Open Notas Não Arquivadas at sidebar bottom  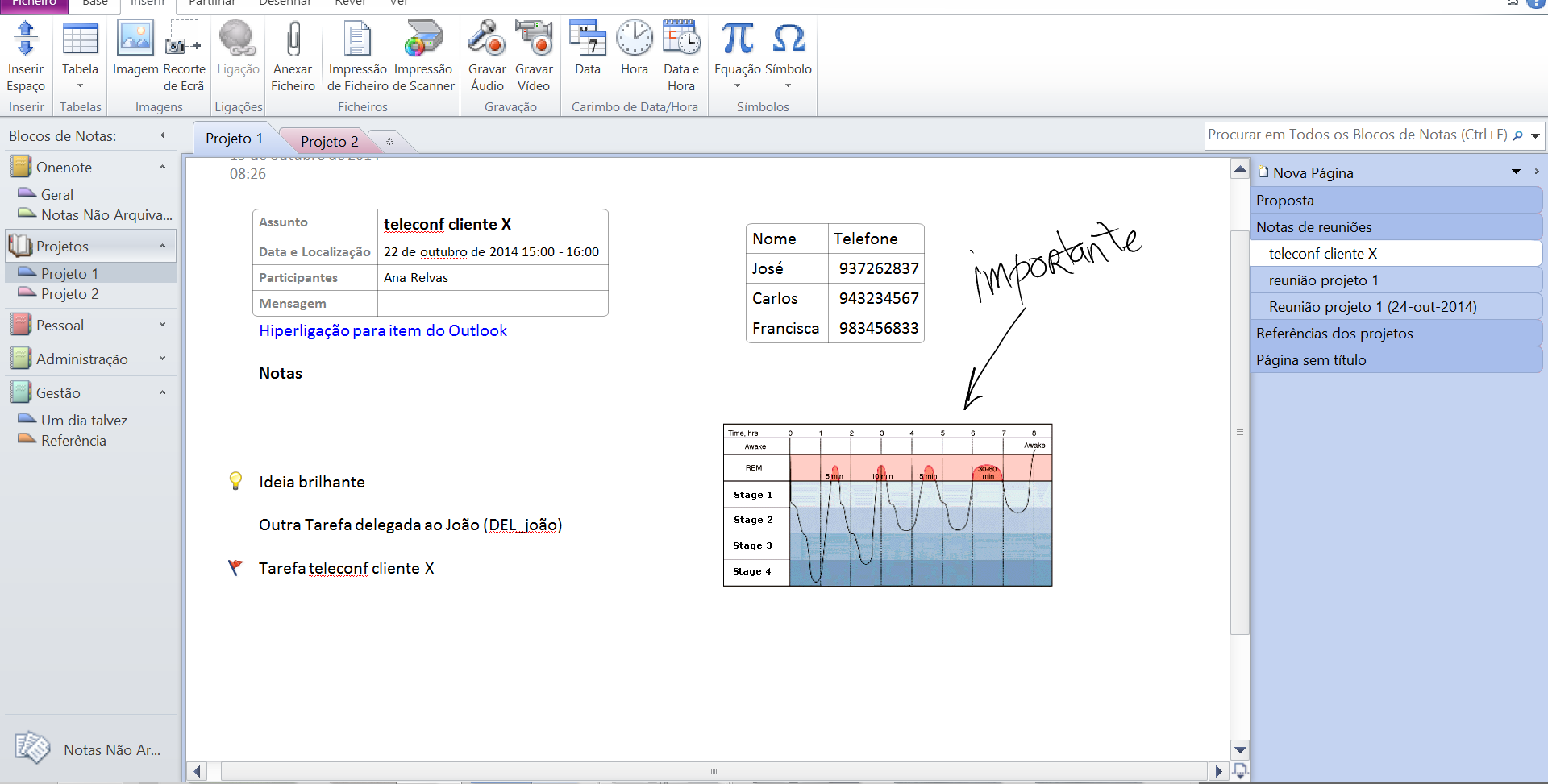tap(89, 749)
